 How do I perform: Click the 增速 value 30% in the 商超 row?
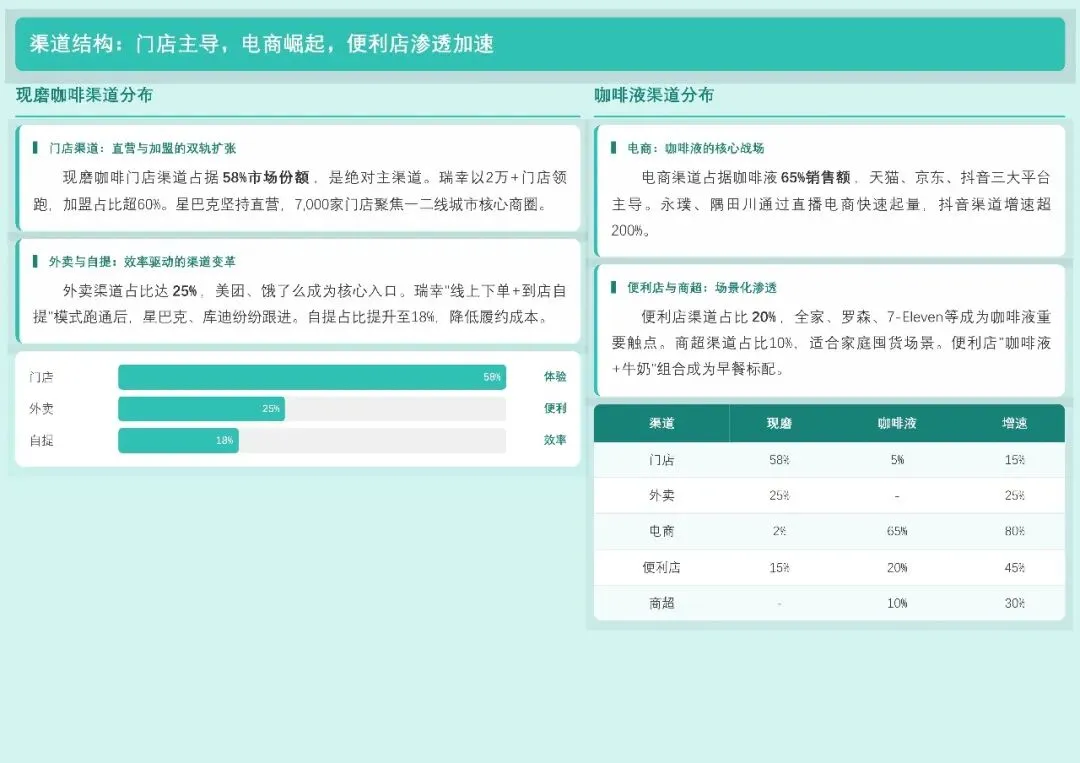[1015, 604]
